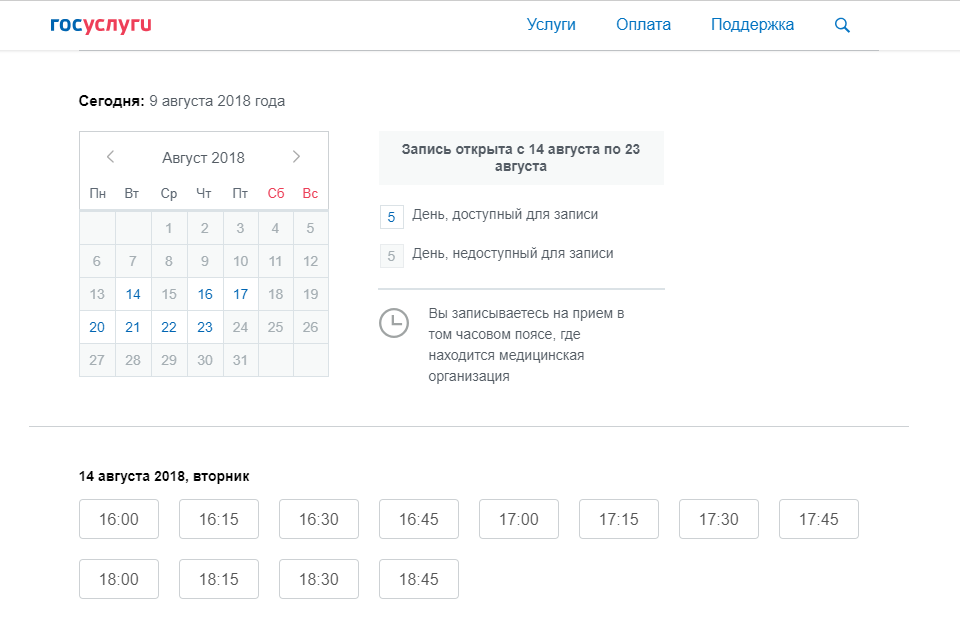The width and height of the screenshot is (960, 623).
Task: Choose the 16:30 time slot
Action: click(x=319, y=519)
